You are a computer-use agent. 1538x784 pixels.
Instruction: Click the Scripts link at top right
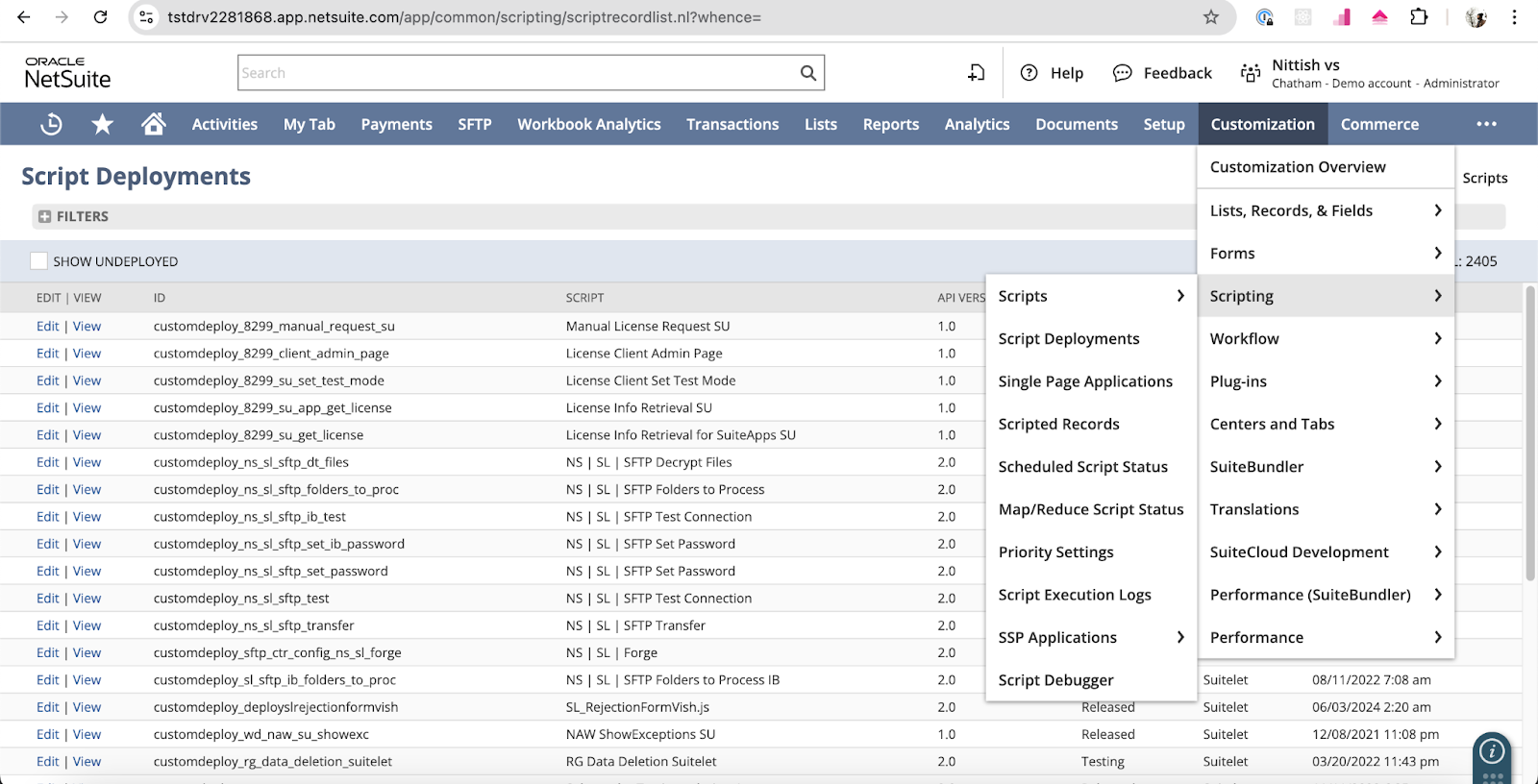tap(1484, 178)
